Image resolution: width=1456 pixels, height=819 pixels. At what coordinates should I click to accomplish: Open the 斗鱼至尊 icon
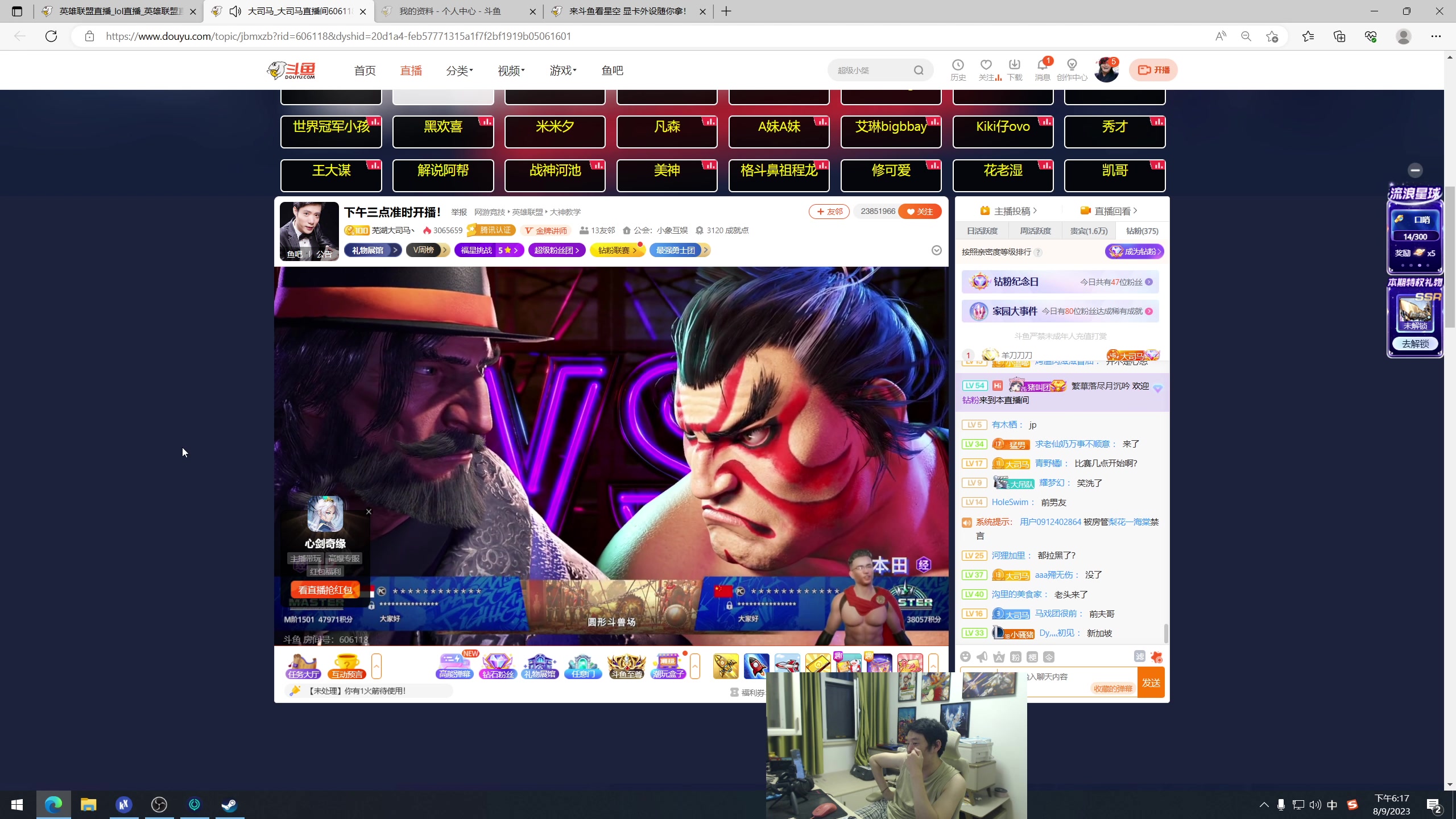[x=626, y=666]
